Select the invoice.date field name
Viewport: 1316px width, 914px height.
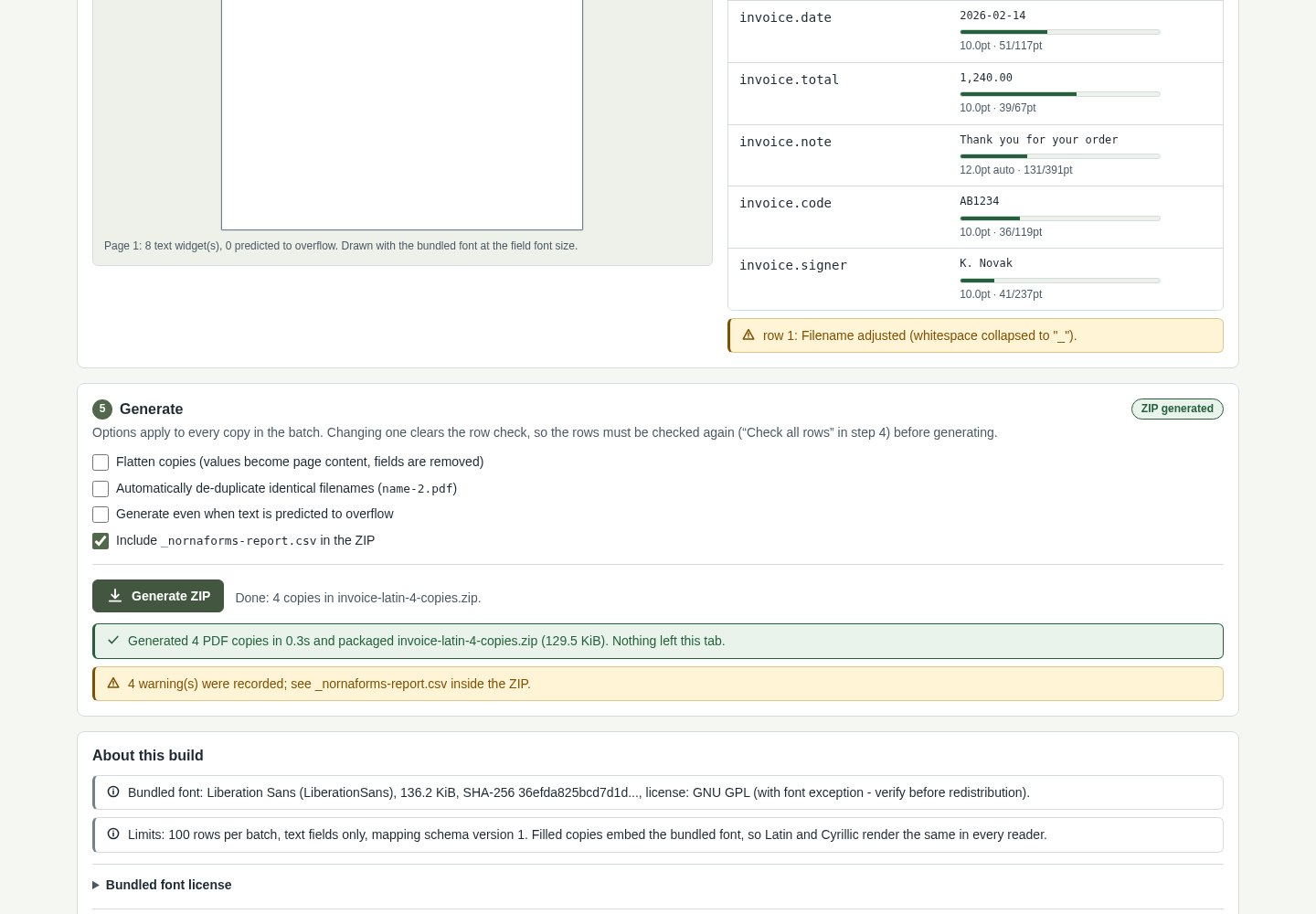click(785, 17)
